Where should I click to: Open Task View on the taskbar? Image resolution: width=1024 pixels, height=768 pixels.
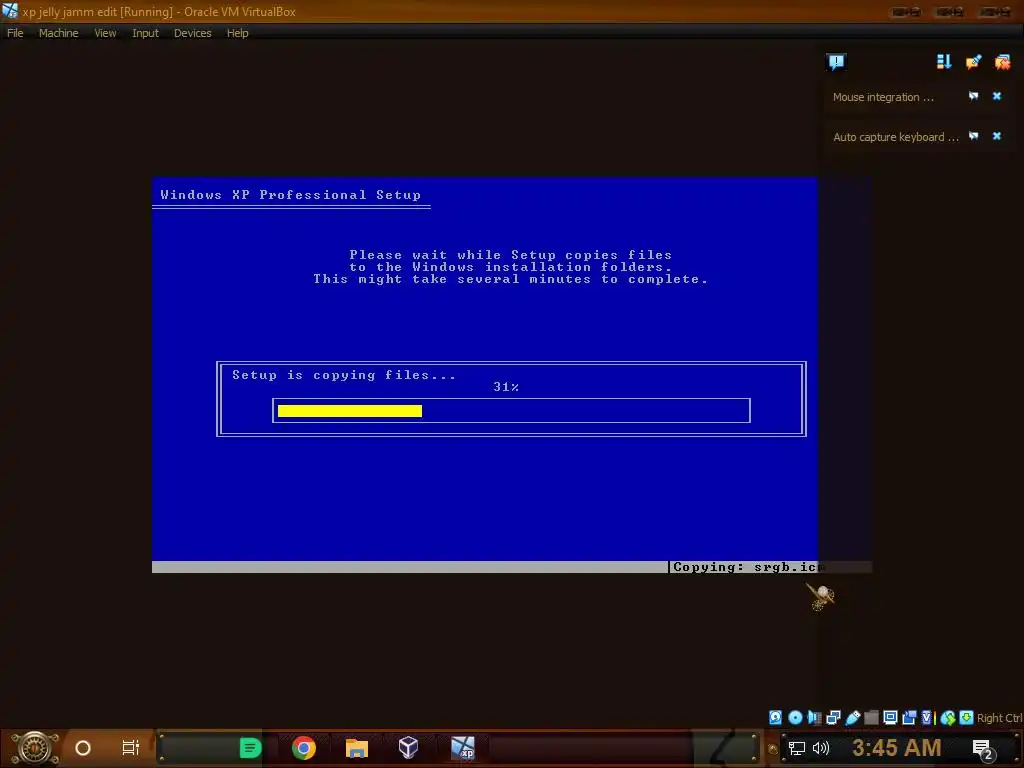(131, 748)
